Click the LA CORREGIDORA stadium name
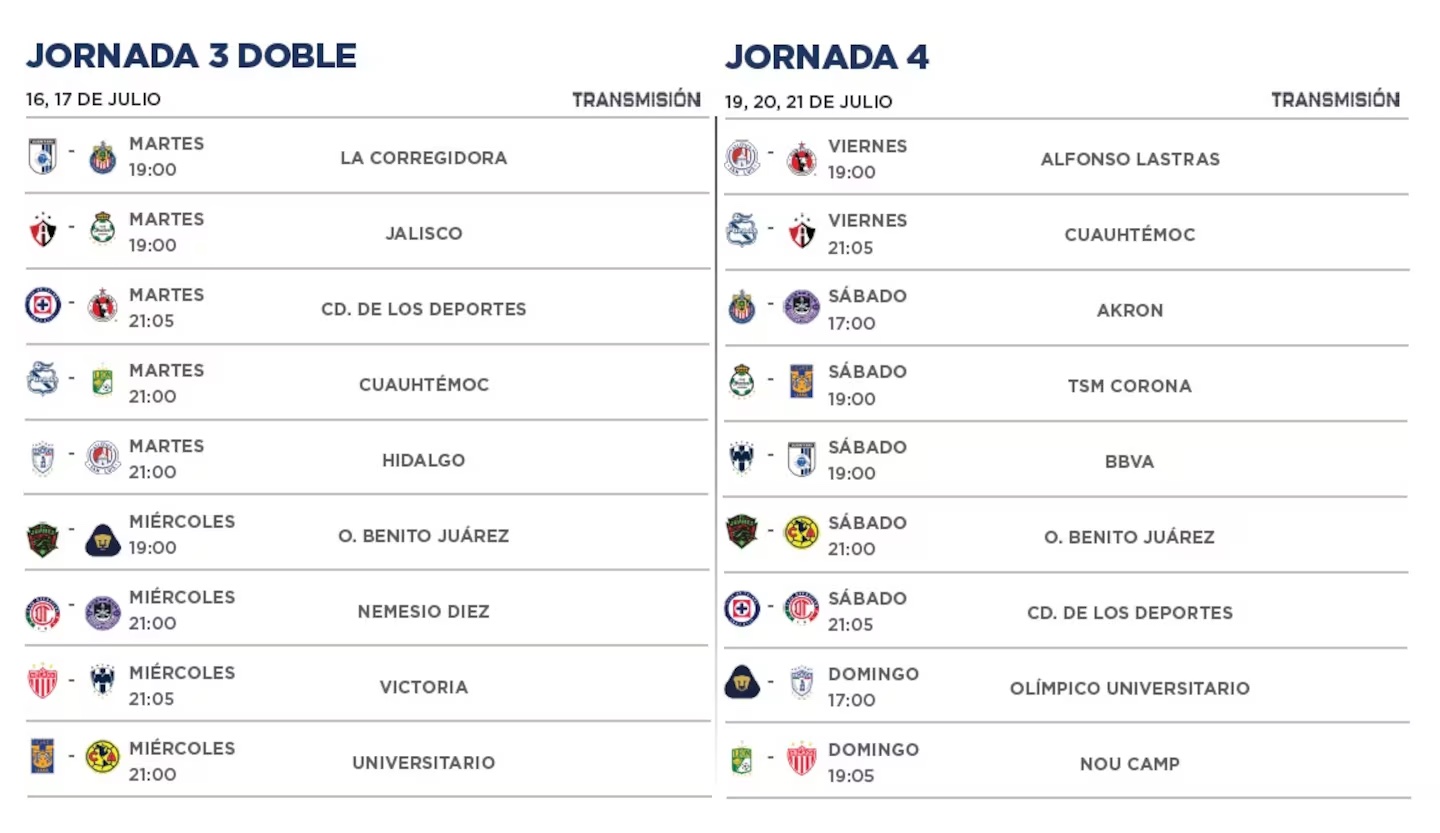Viewport: 1440px width, 833px height. tap(423, 158)
